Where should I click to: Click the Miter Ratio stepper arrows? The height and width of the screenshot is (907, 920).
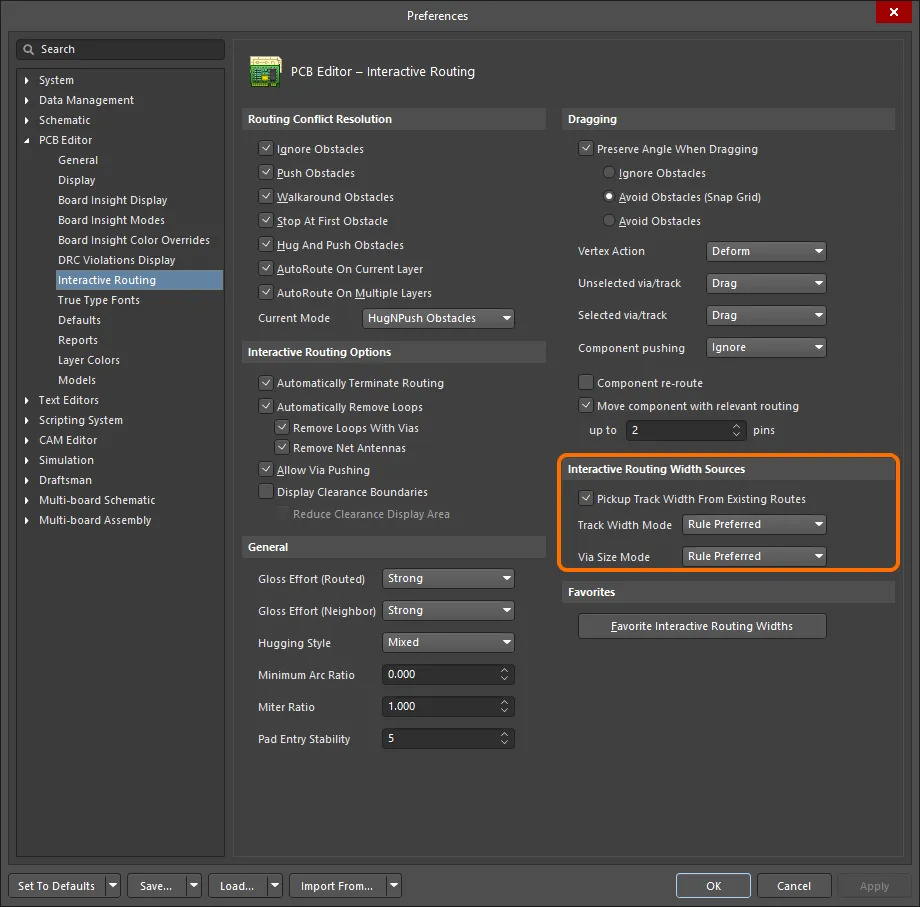(504, 706)
